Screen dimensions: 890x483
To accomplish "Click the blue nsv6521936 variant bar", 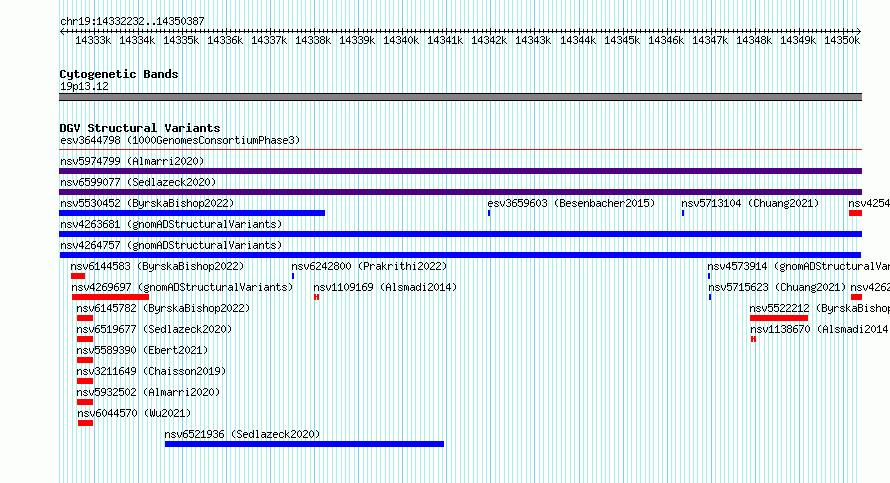I will (x=304, y=444).
